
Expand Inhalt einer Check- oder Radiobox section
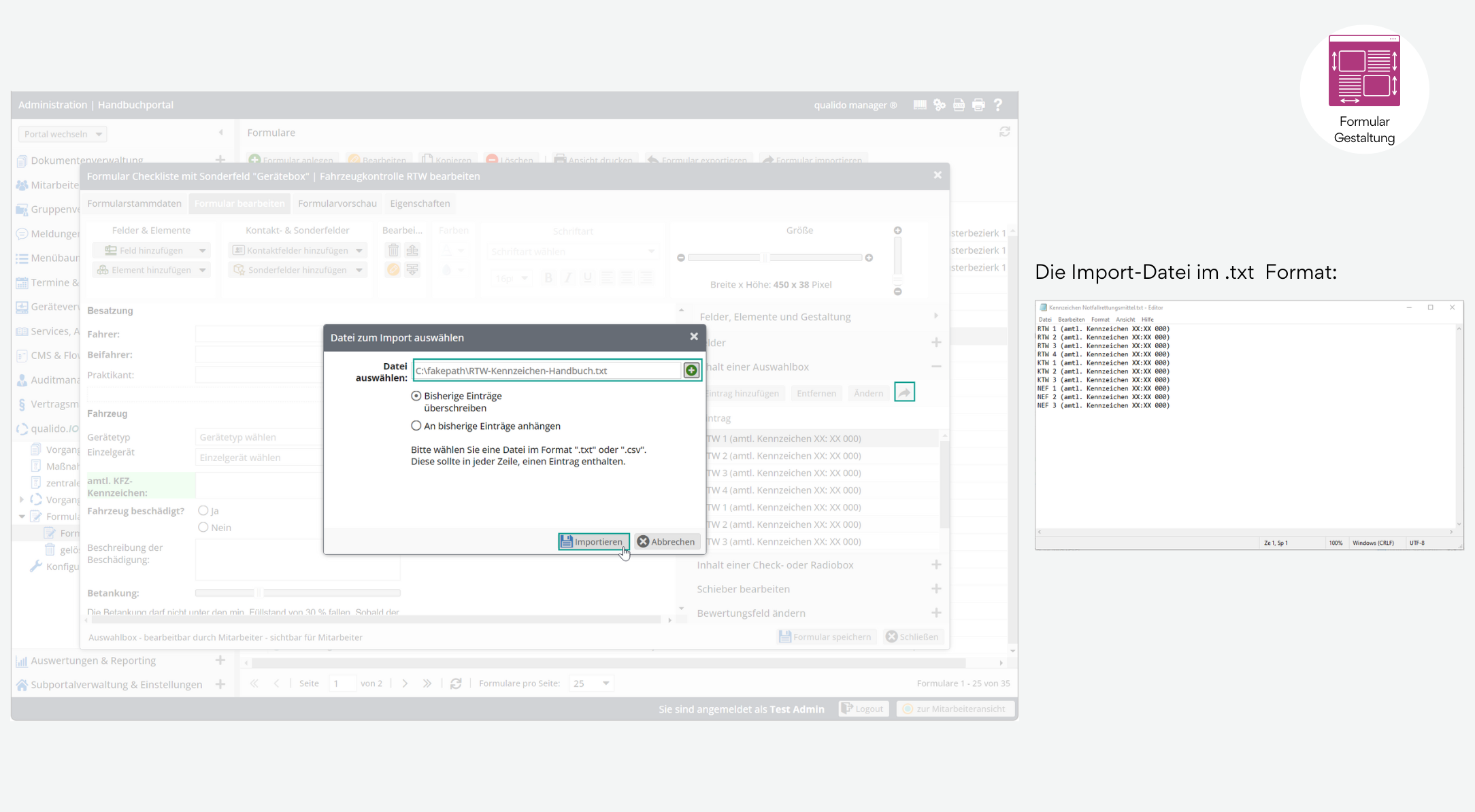936,565
